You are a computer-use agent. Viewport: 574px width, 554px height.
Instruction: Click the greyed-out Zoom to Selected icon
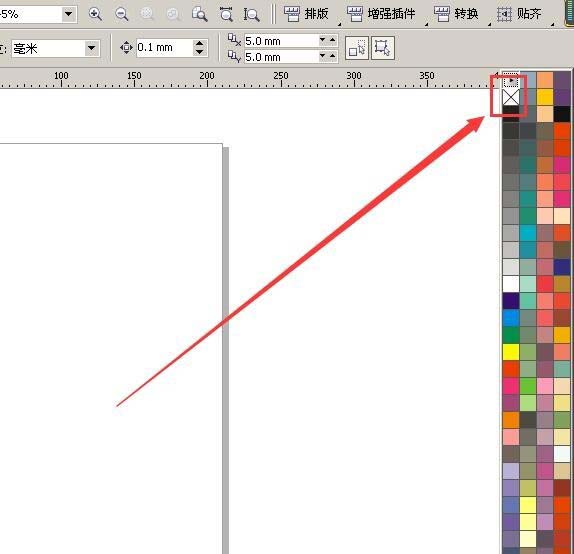point(147,14)
